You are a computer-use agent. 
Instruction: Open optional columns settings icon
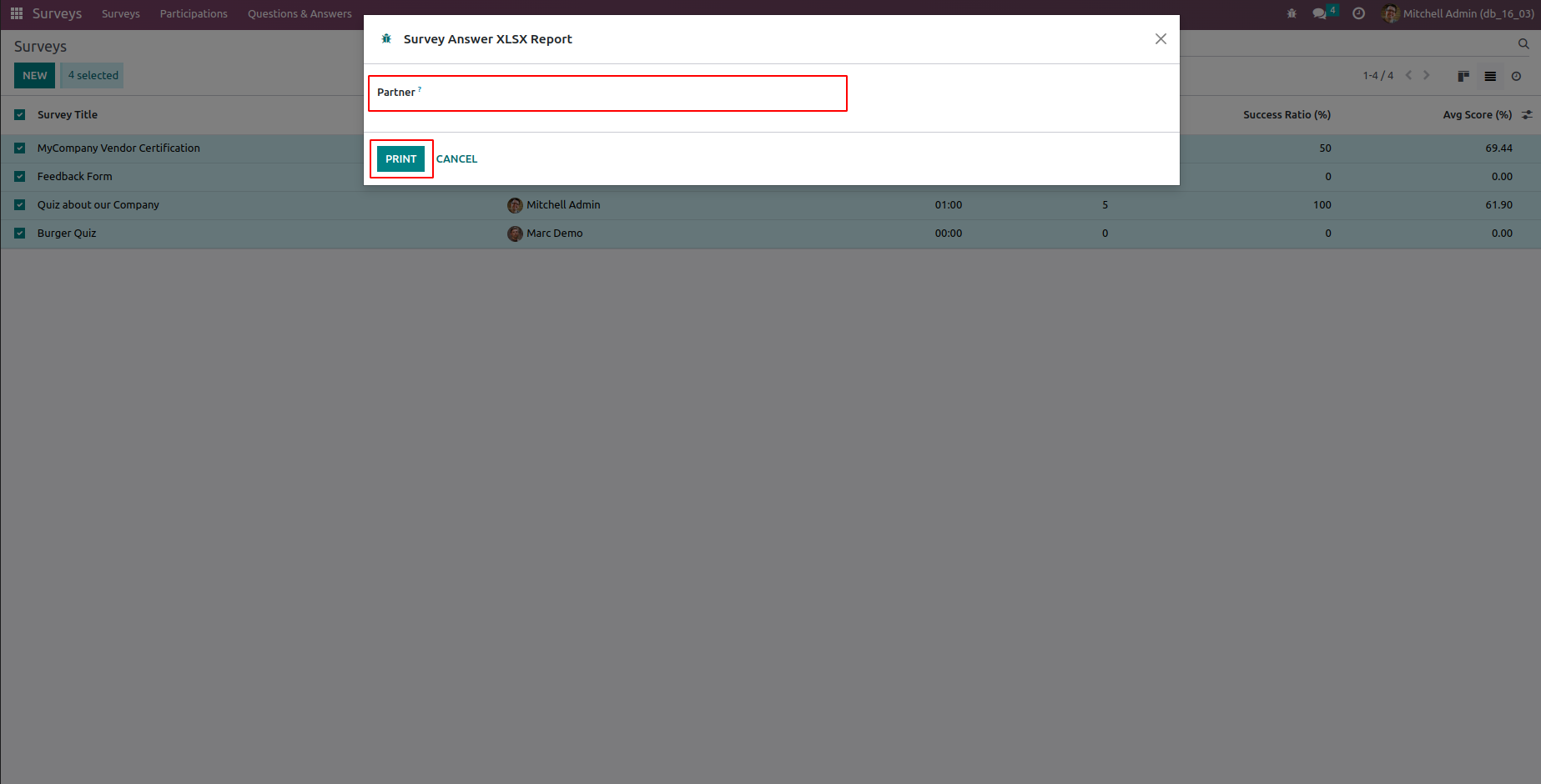pos(1527,114)
